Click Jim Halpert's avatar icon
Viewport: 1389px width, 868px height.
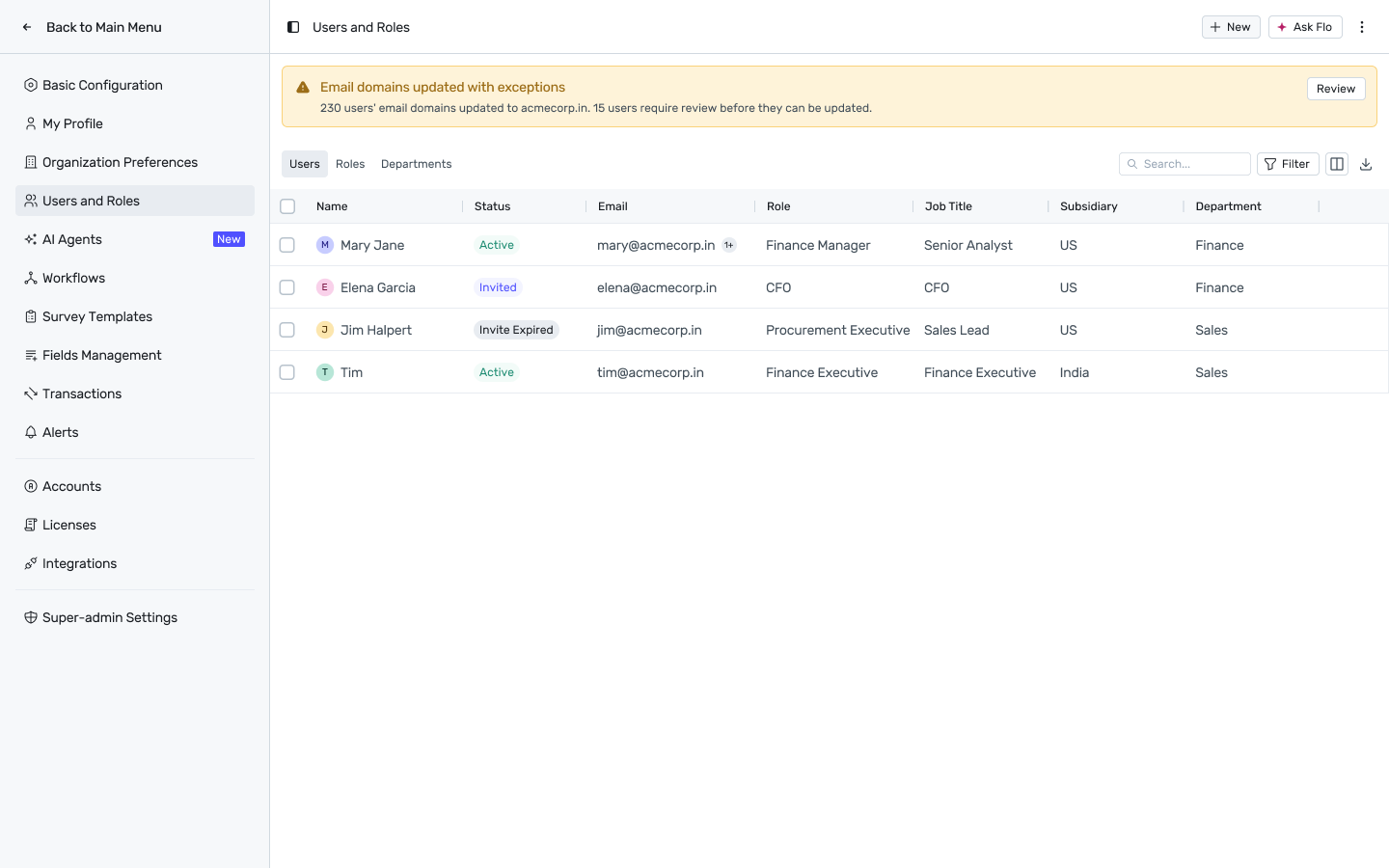pyautogui.click(x=325, y=330)
